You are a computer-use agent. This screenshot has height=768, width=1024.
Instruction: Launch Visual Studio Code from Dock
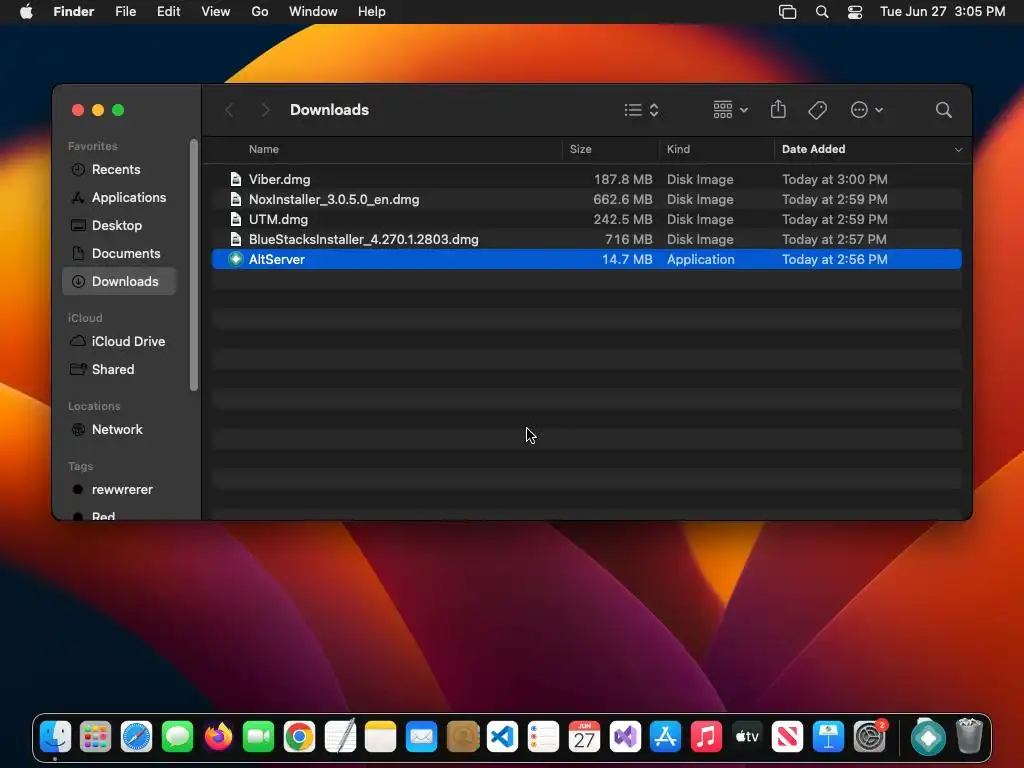503,737
